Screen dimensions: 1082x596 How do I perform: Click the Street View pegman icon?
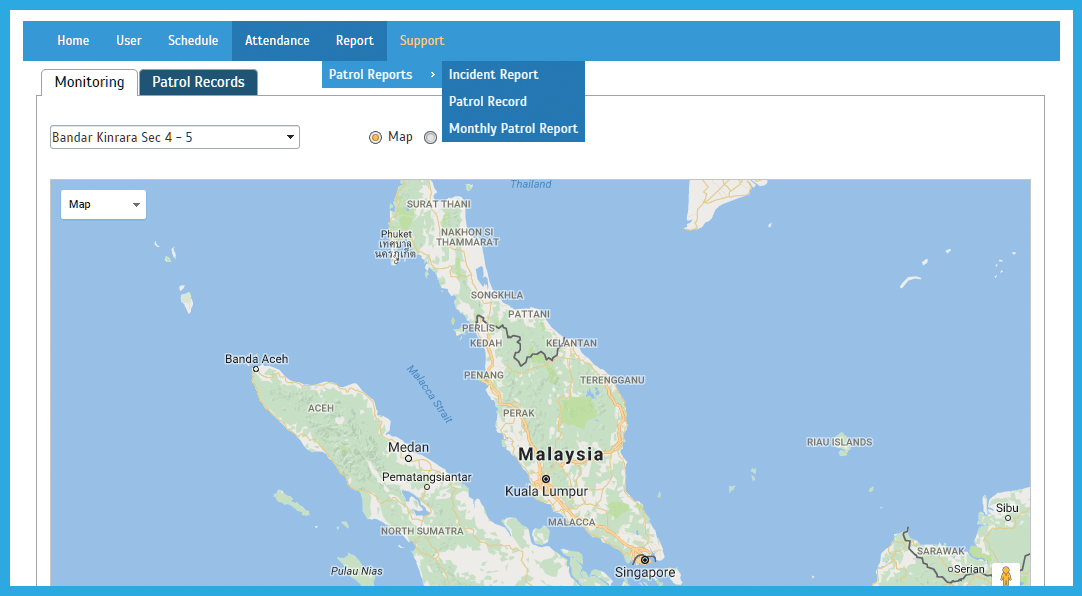click(x=1005, y=575)
